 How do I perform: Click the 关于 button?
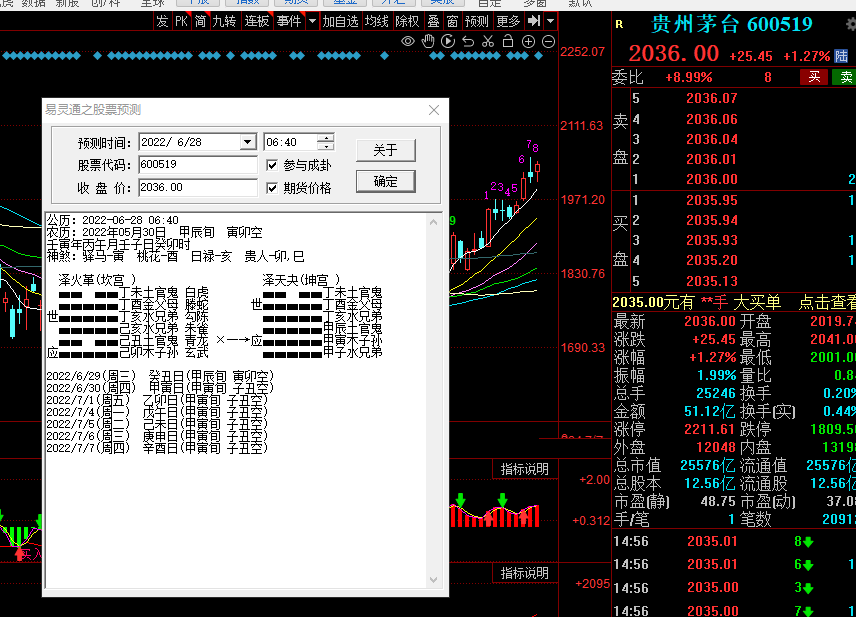[x=385, y=150]
